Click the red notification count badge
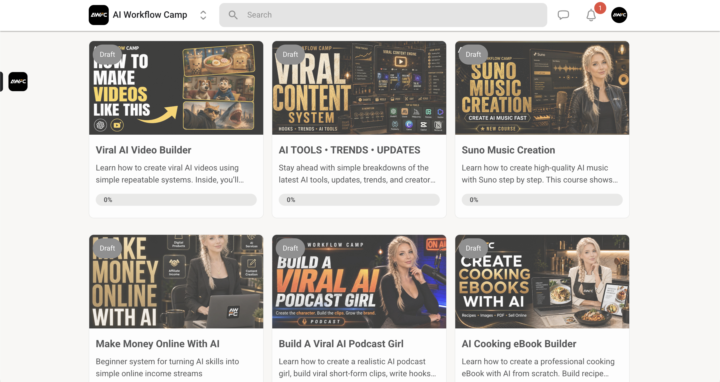 coord(600,8)
